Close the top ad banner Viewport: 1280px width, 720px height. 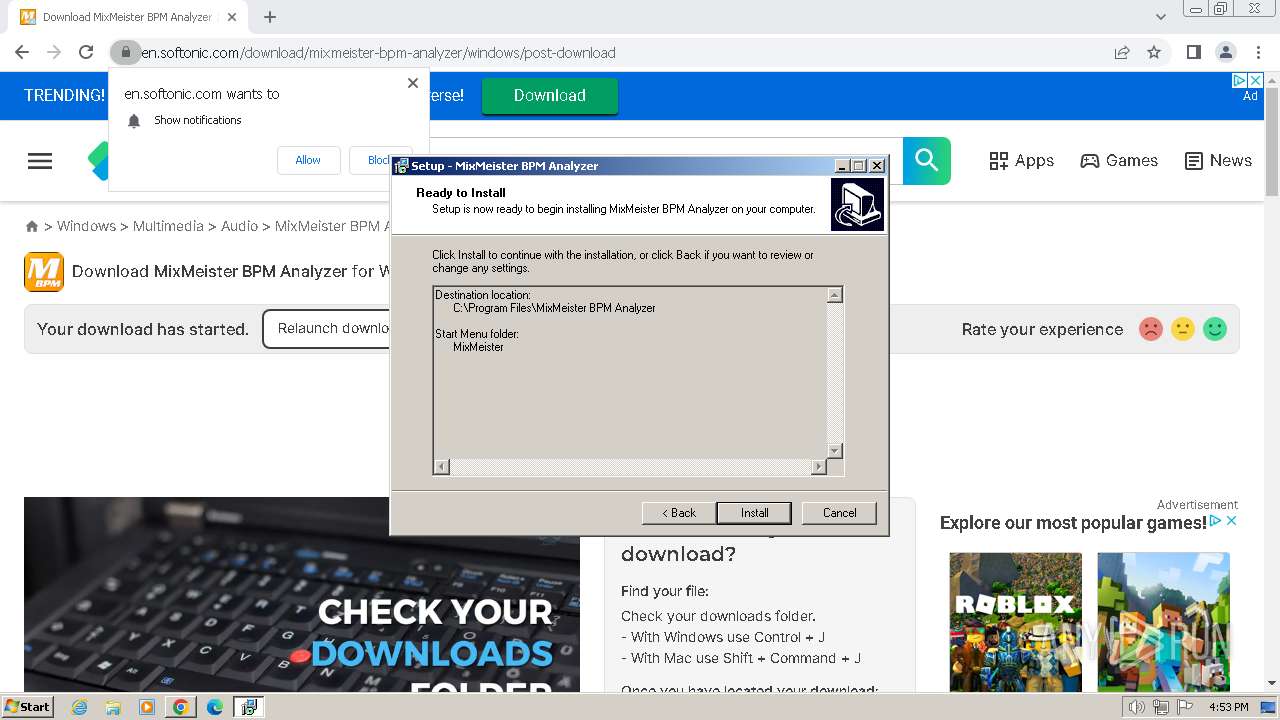click(x=1256, y=80)
